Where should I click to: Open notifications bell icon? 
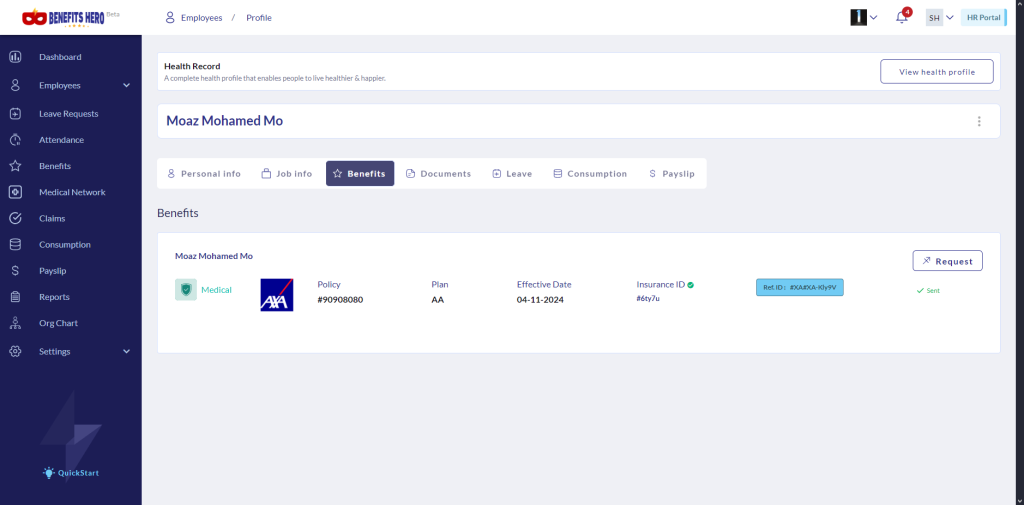click(902, 17)
